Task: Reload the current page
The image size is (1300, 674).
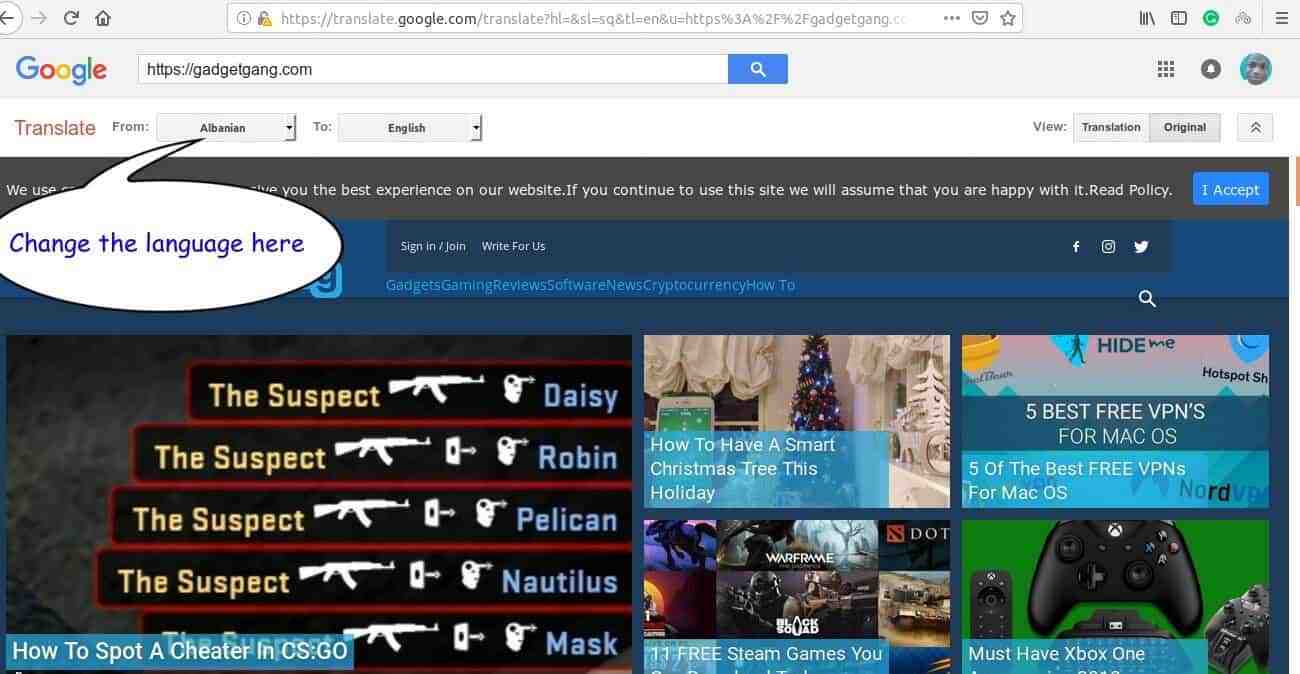Action: [x=71, y=18]
